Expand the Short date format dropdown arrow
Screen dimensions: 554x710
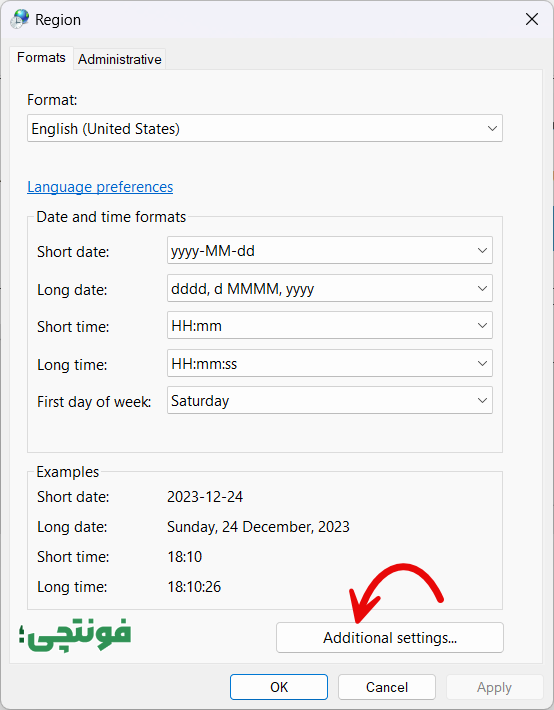pyautogui.click(x=482, y=250)
